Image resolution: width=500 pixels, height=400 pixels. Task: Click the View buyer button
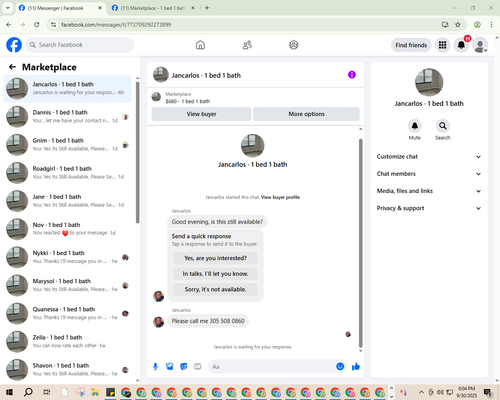click(201, 114)
